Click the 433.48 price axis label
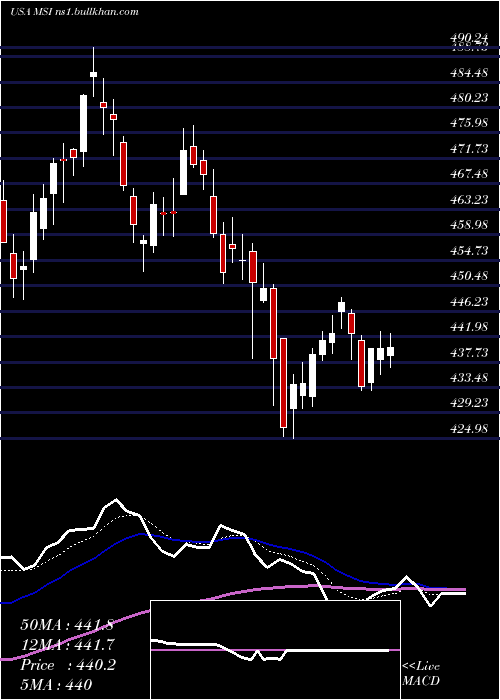This screenshot has height=700, width=500. coord(469,378)
